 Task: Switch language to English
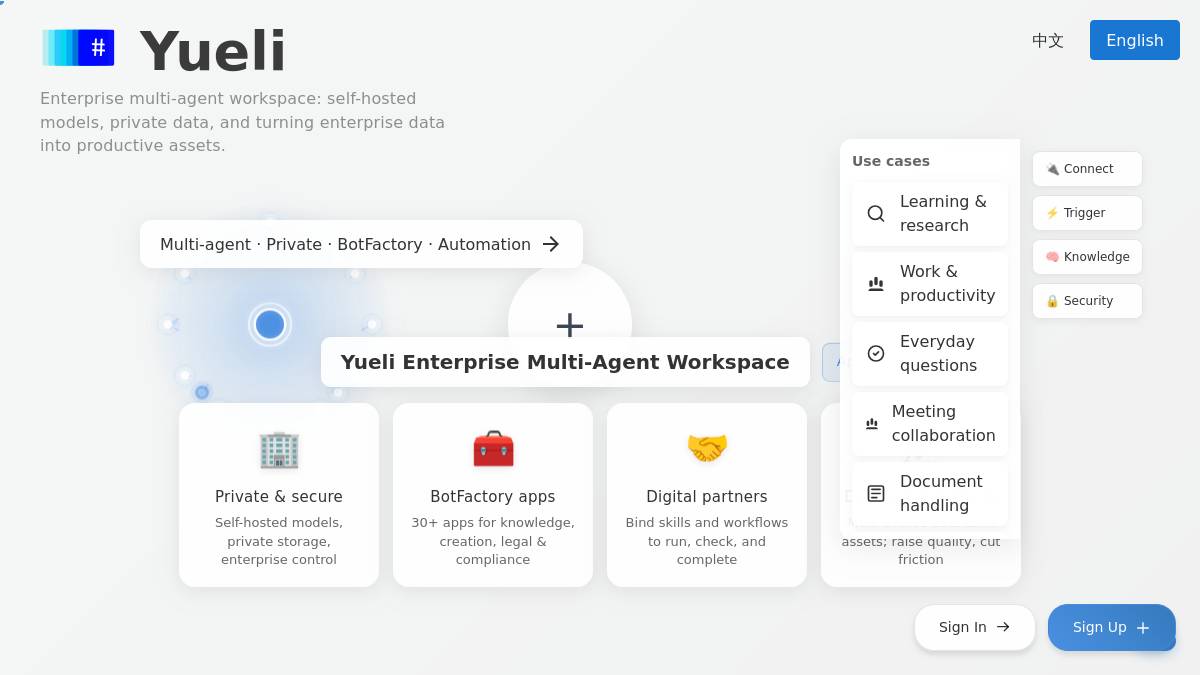click(1135, 40)
